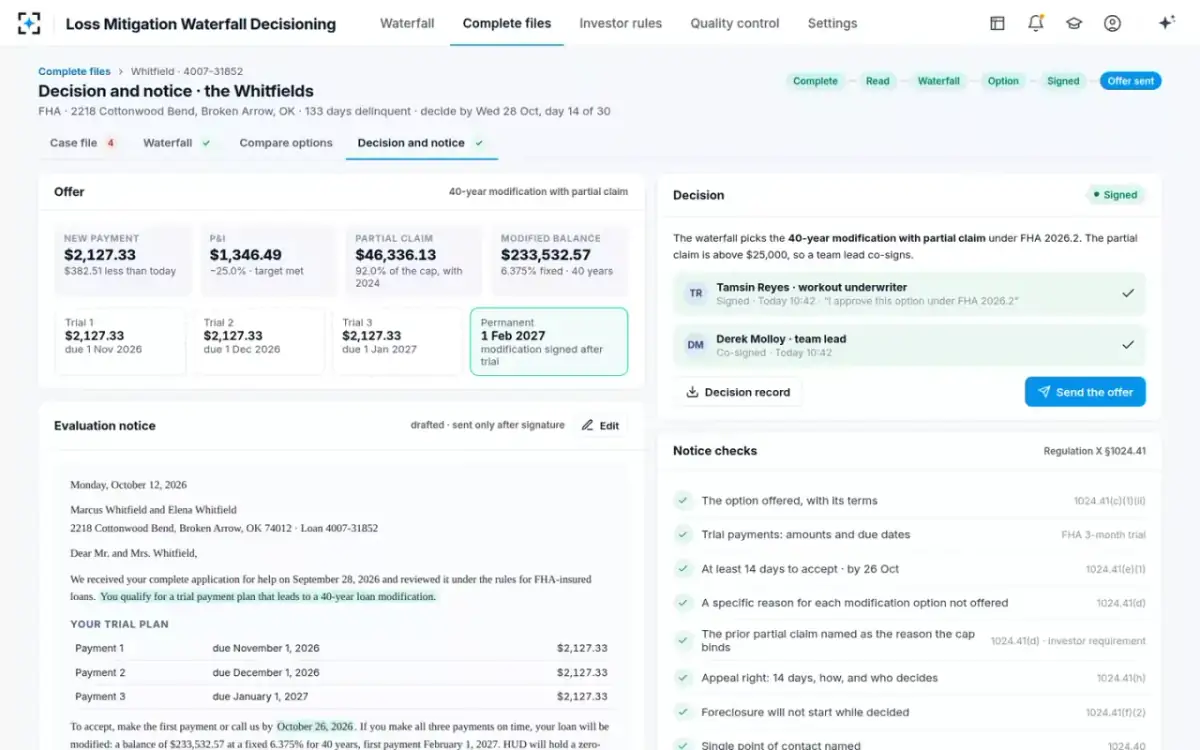
Task: Switch to Quality control tab
Action: 735,23
